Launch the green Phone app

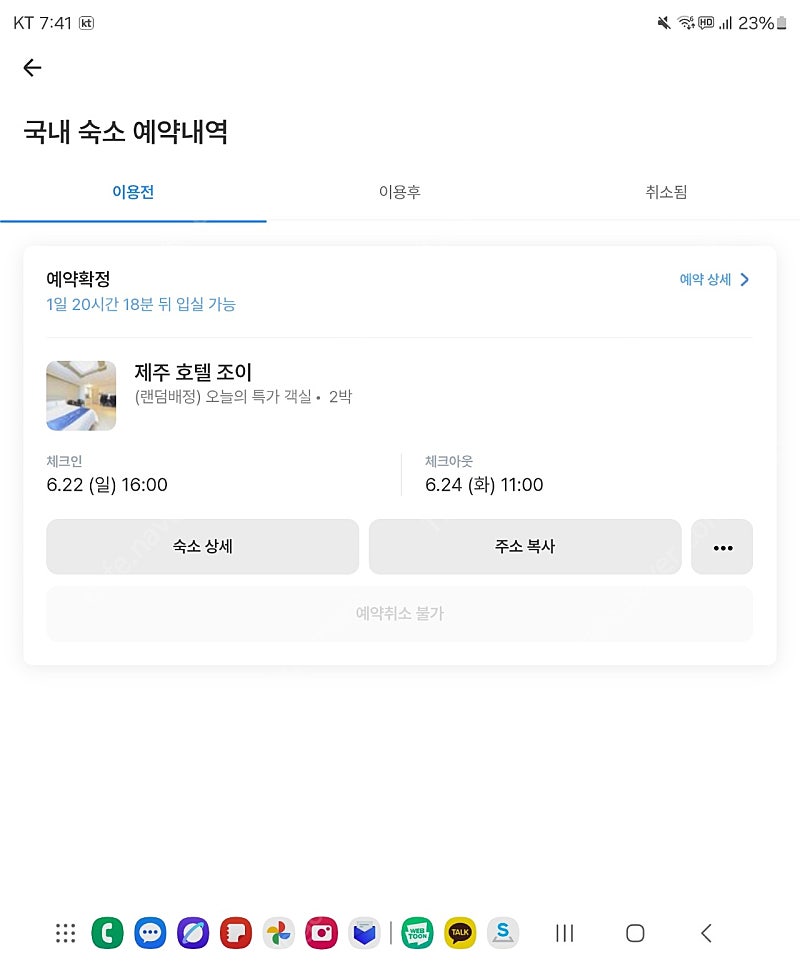click(107, 933)
